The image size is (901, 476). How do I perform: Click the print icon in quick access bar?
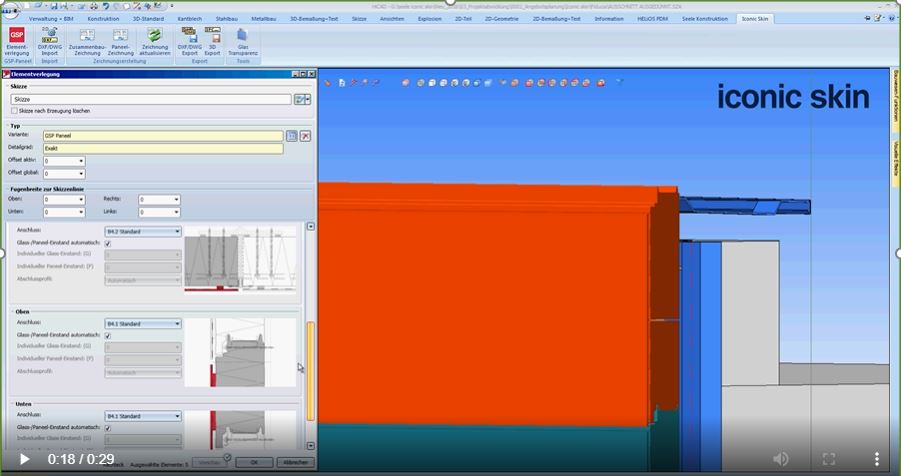tap(94, 6)
